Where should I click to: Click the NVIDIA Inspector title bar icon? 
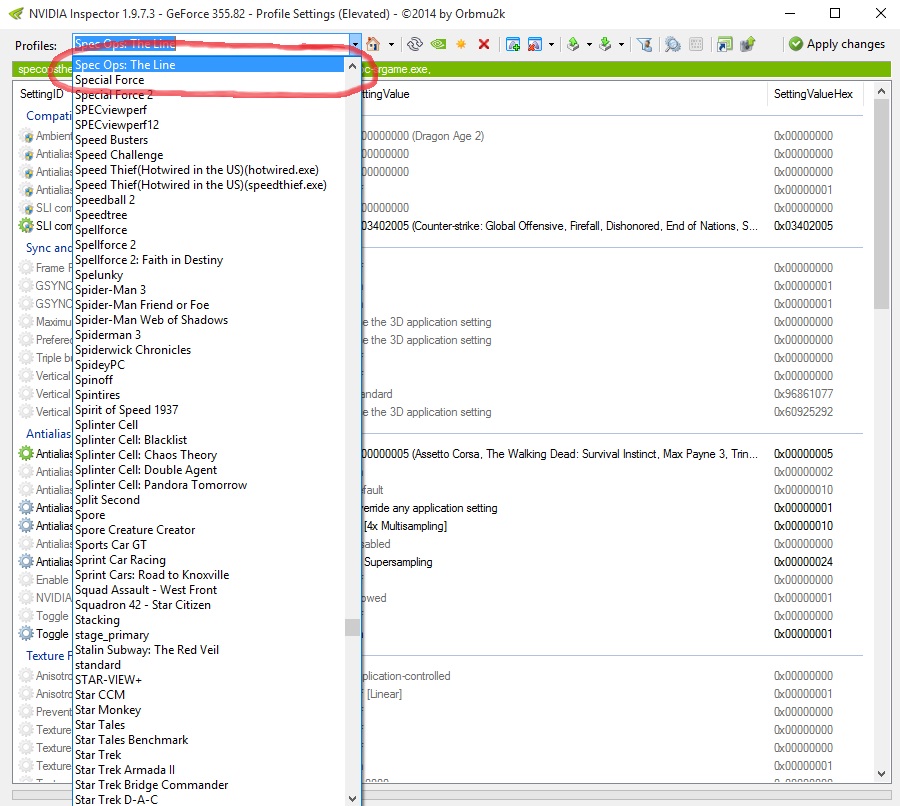pos(16,14)
